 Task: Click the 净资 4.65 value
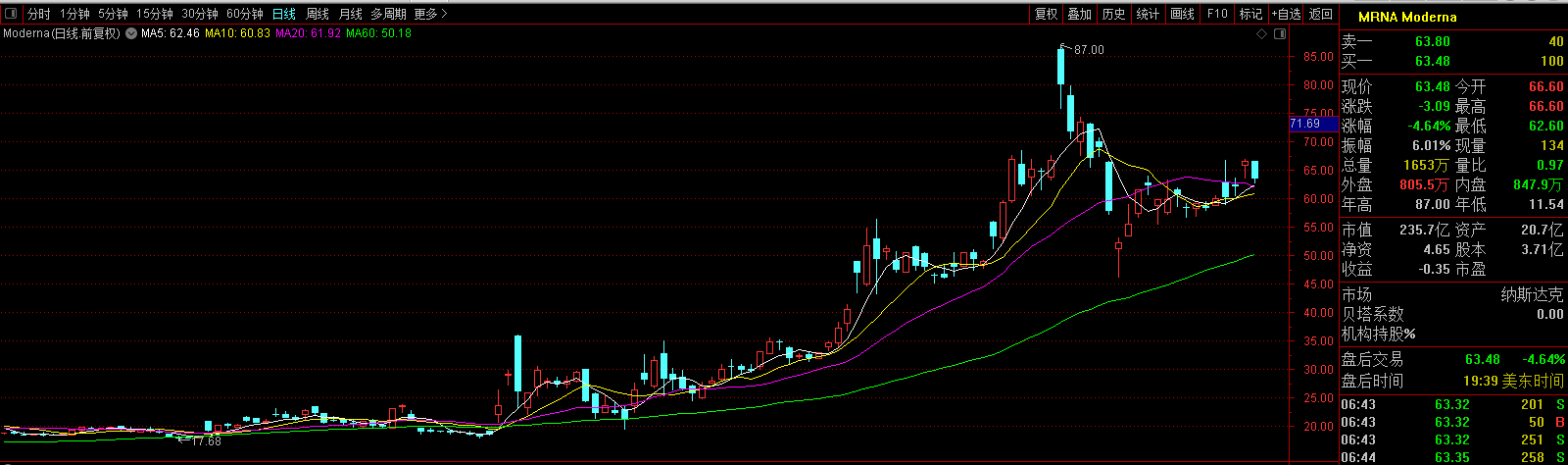click(1437, 249)
